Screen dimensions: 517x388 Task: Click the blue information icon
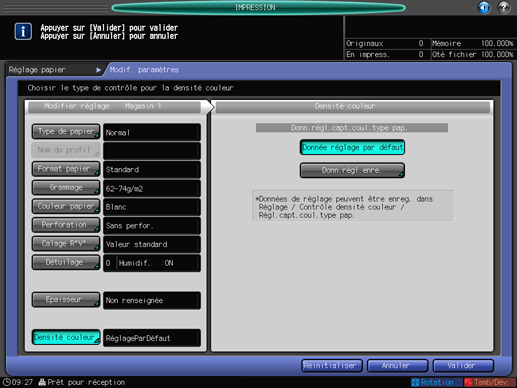coord(23,32)
